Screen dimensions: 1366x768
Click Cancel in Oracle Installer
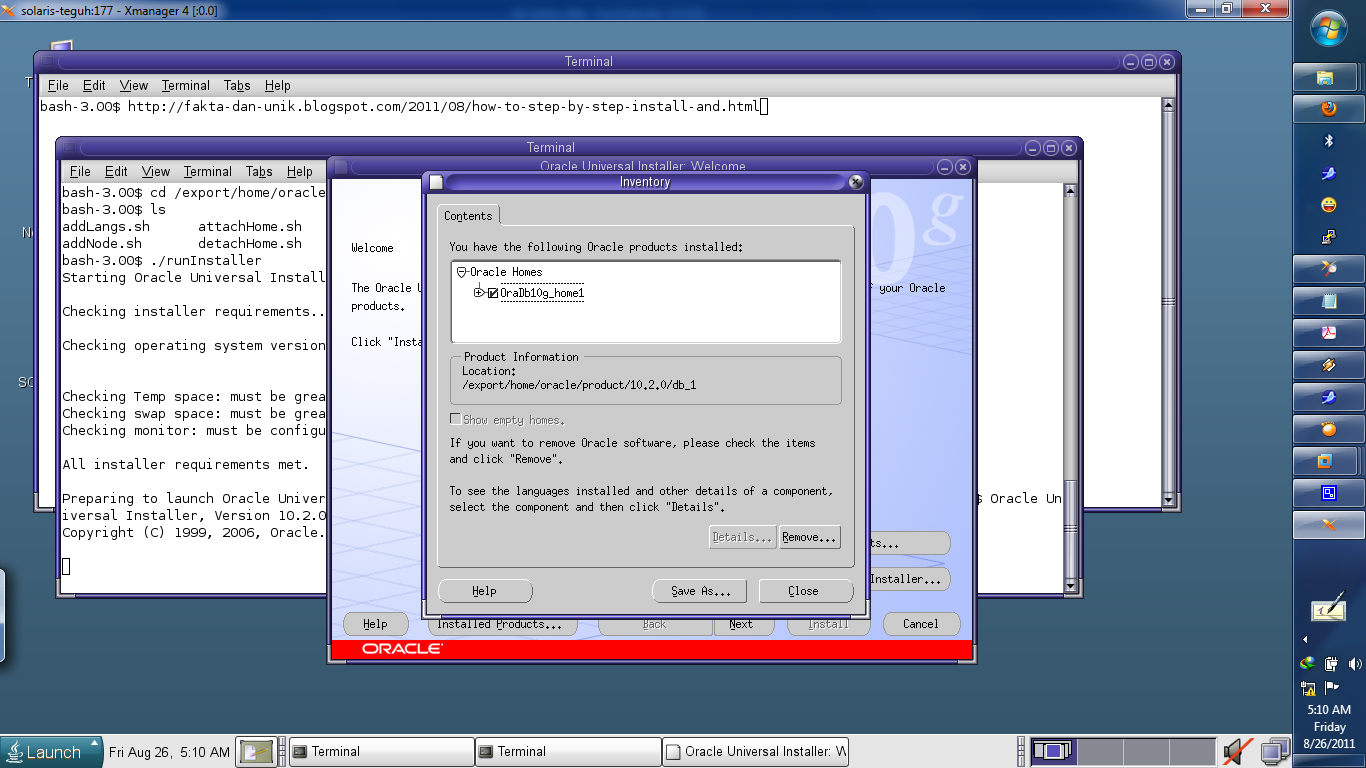pyautogui.click(x=921, y=624)
